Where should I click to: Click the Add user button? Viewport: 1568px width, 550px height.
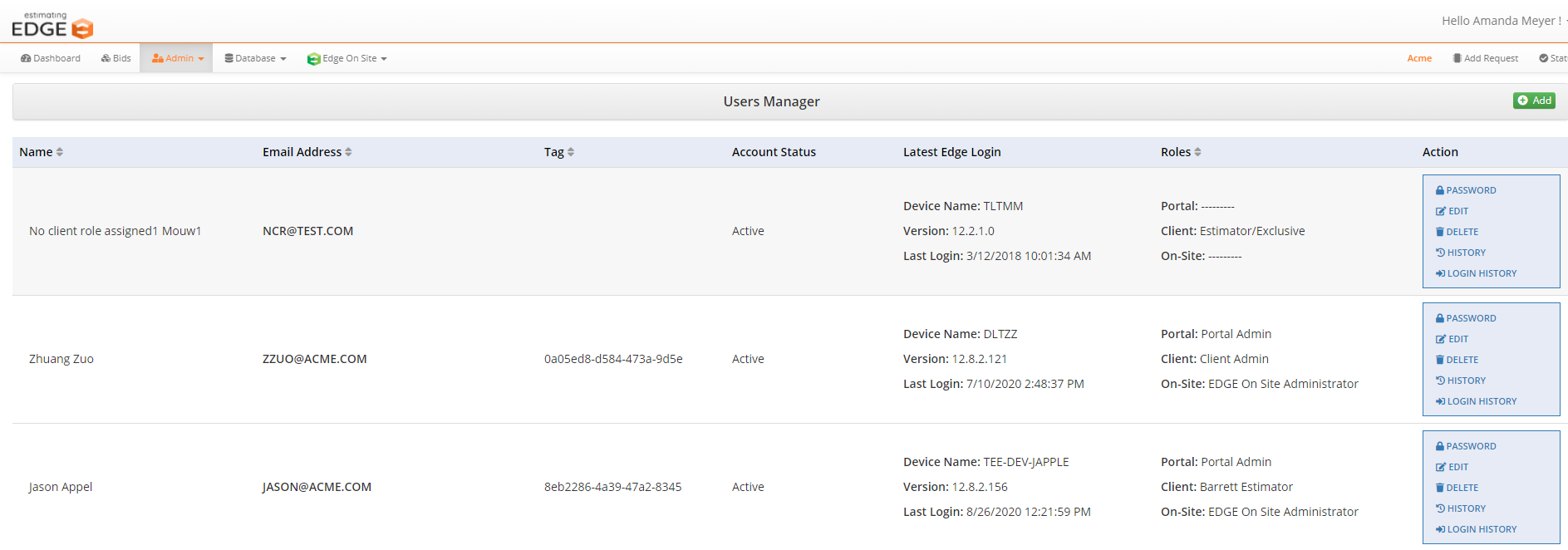tap(1534, 101)
